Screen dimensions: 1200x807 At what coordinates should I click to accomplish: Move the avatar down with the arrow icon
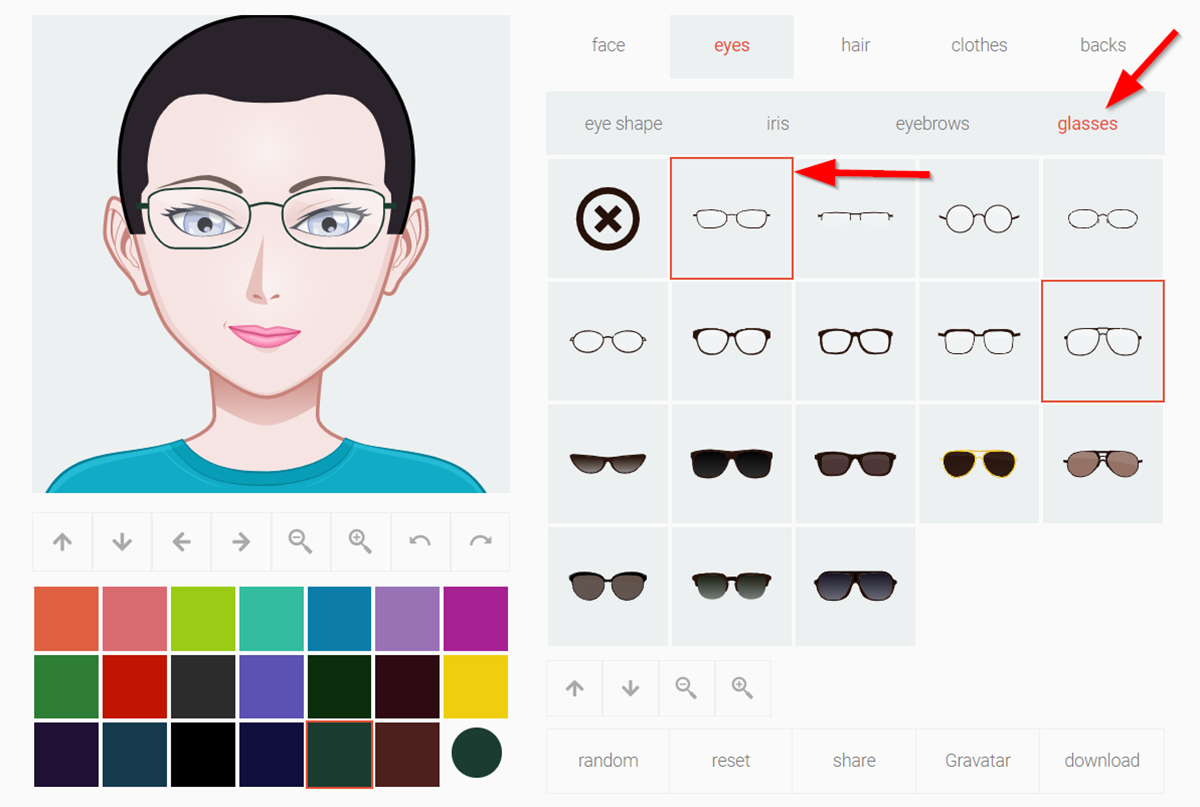122,541
